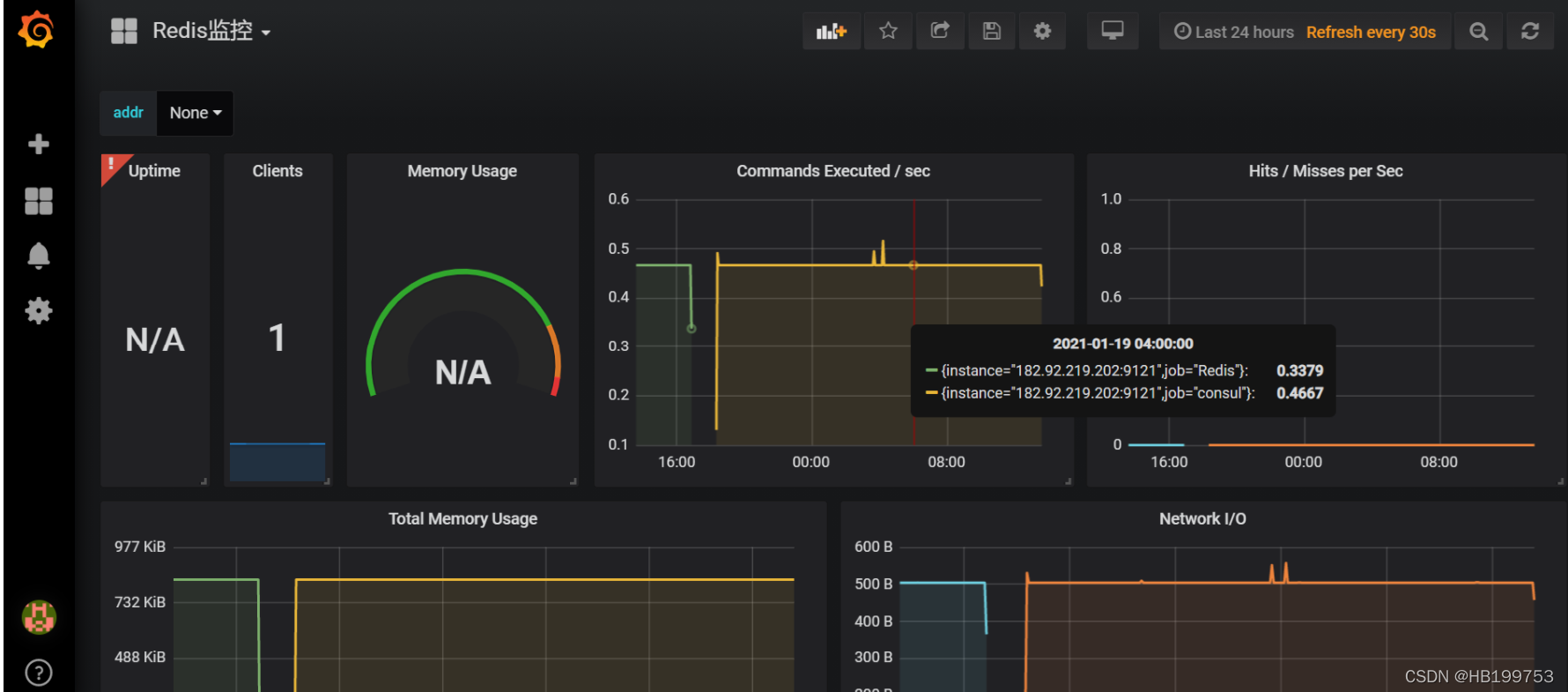This screenshot has height=692, width=1568.
Task: Cycle view mode with monitor icon
Action: click(1113, 32)
